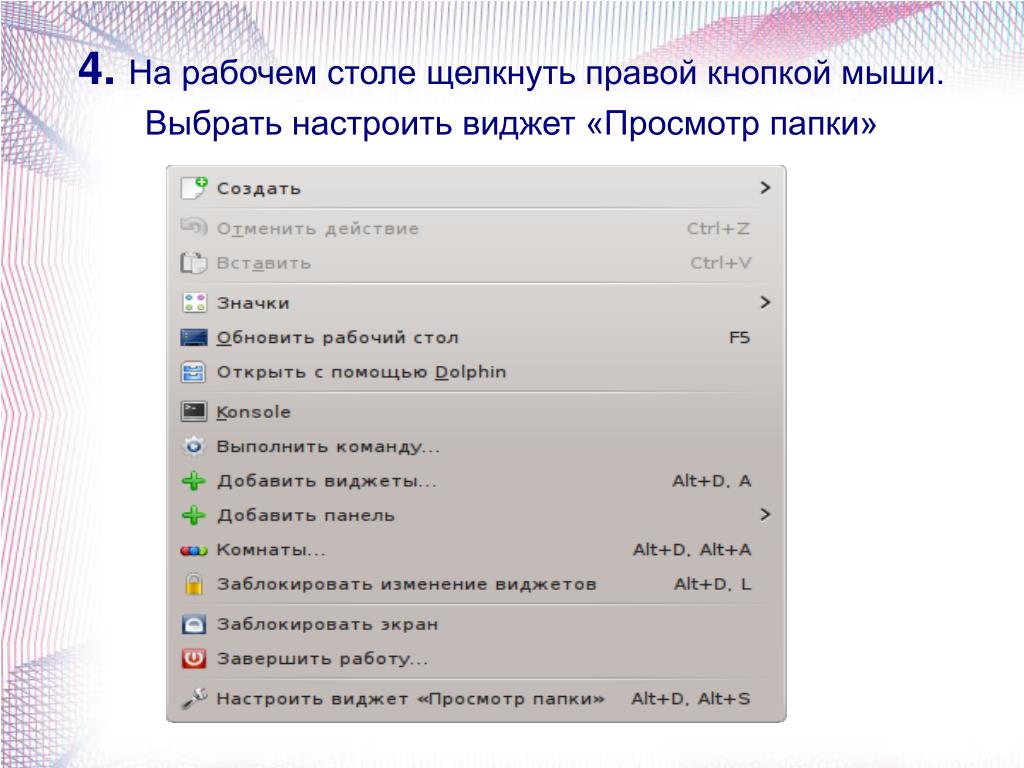This screenshot has height=768, width=1024.
Task: Click the gear icon beside Выполнить команду
Action: click(x=194, y=447)
